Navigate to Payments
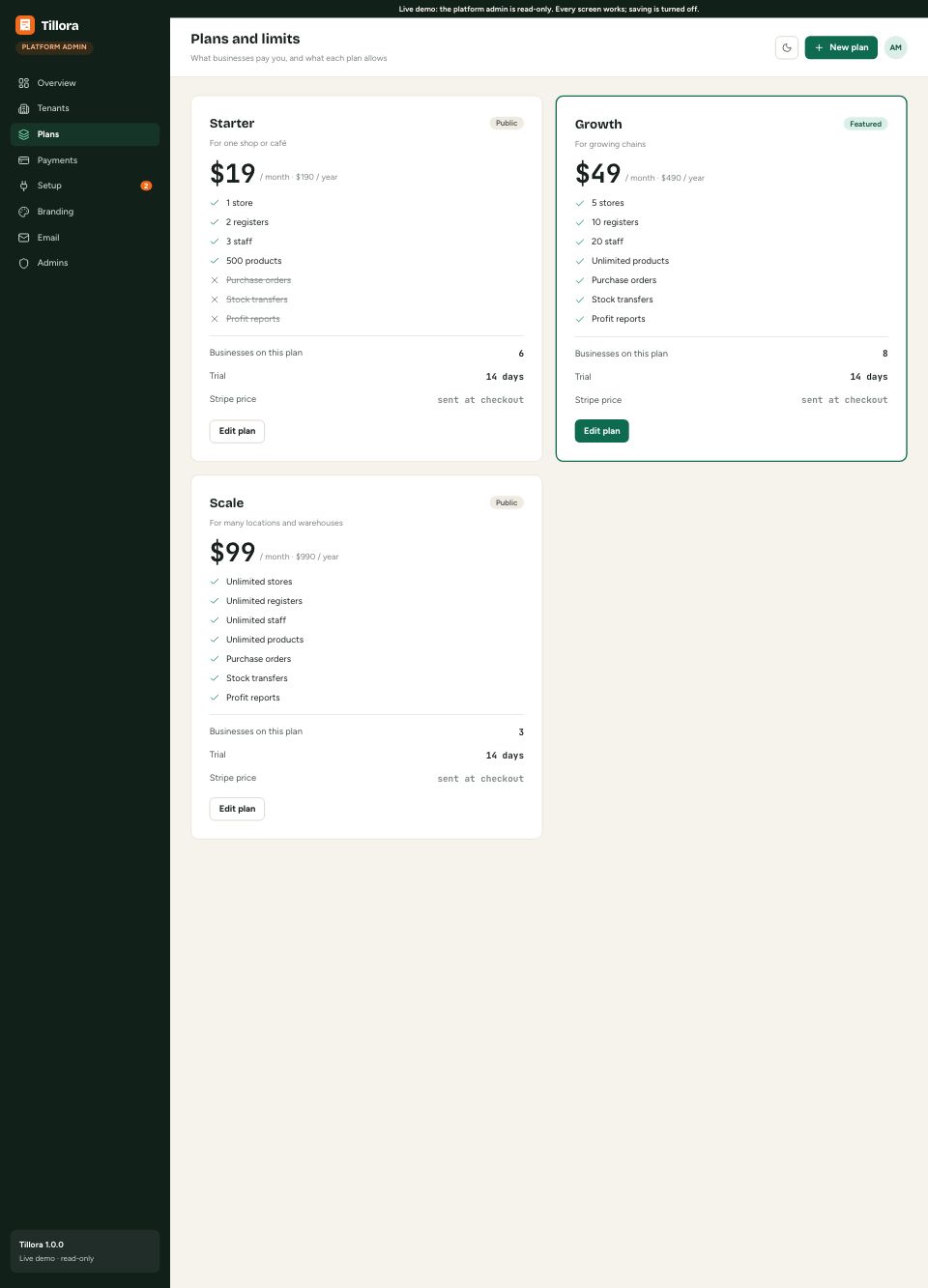Image resolution: width=928 pixels, height=1288 pixels. pyautogui.click(x=85, y=160)
